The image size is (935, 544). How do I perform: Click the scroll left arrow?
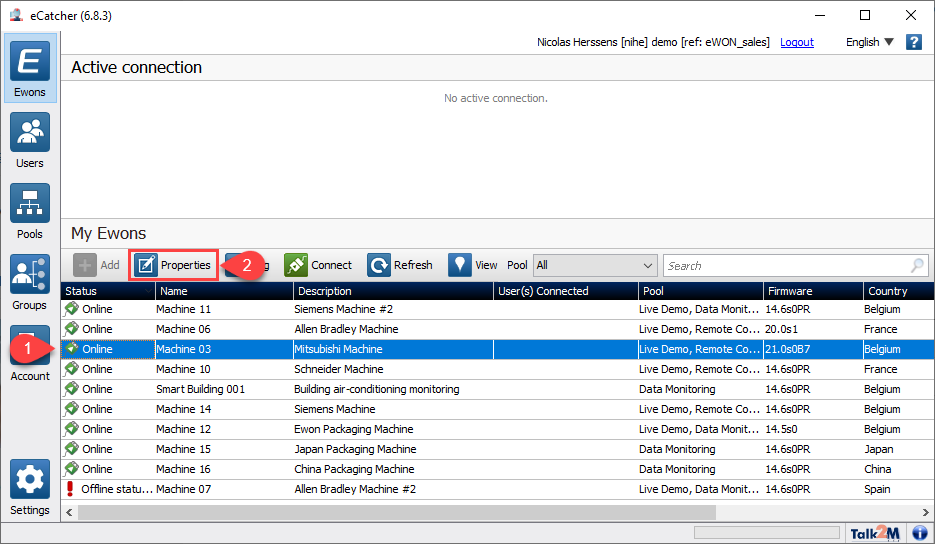pos(70,512)
